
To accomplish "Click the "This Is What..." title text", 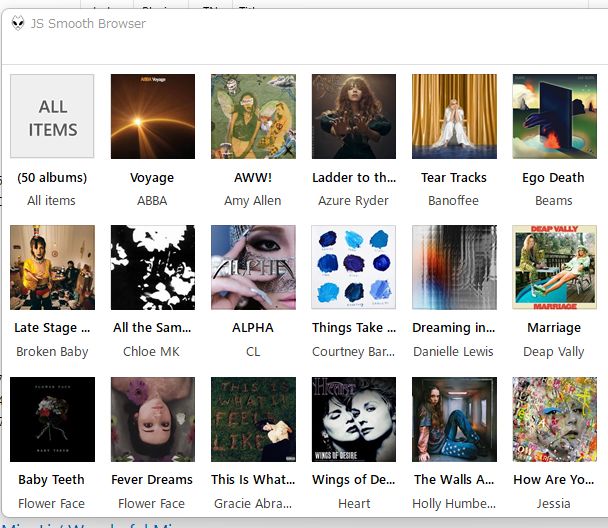I will [x=253, y=480].
